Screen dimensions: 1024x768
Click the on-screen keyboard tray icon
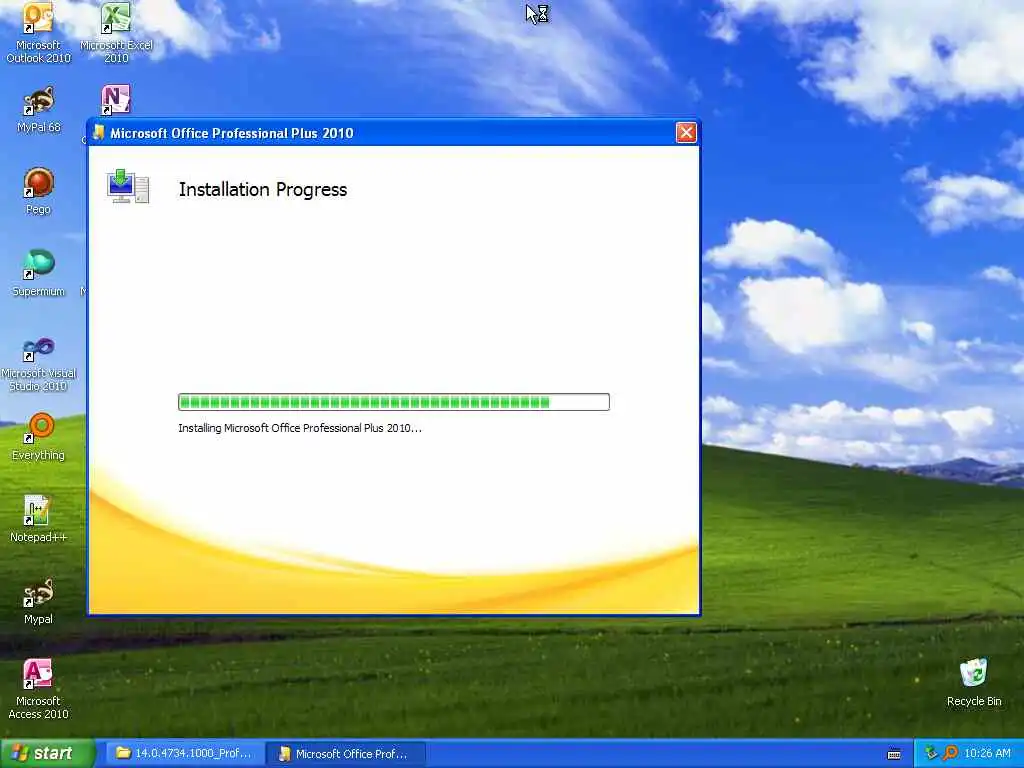[894, 754]
